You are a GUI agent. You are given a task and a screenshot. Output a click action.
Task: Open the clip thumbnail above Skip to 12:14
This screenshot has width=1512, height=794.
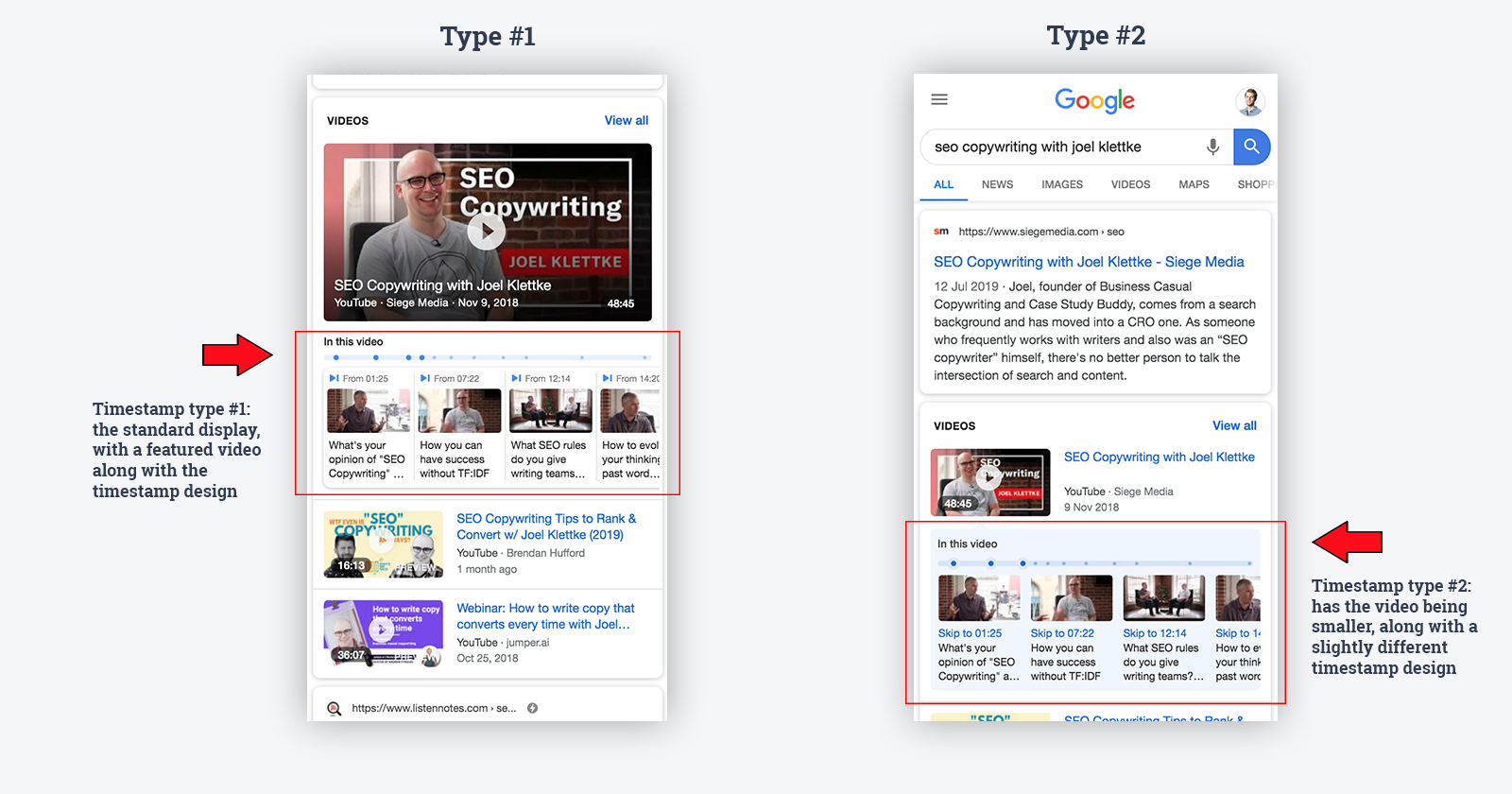point(1164,597)
